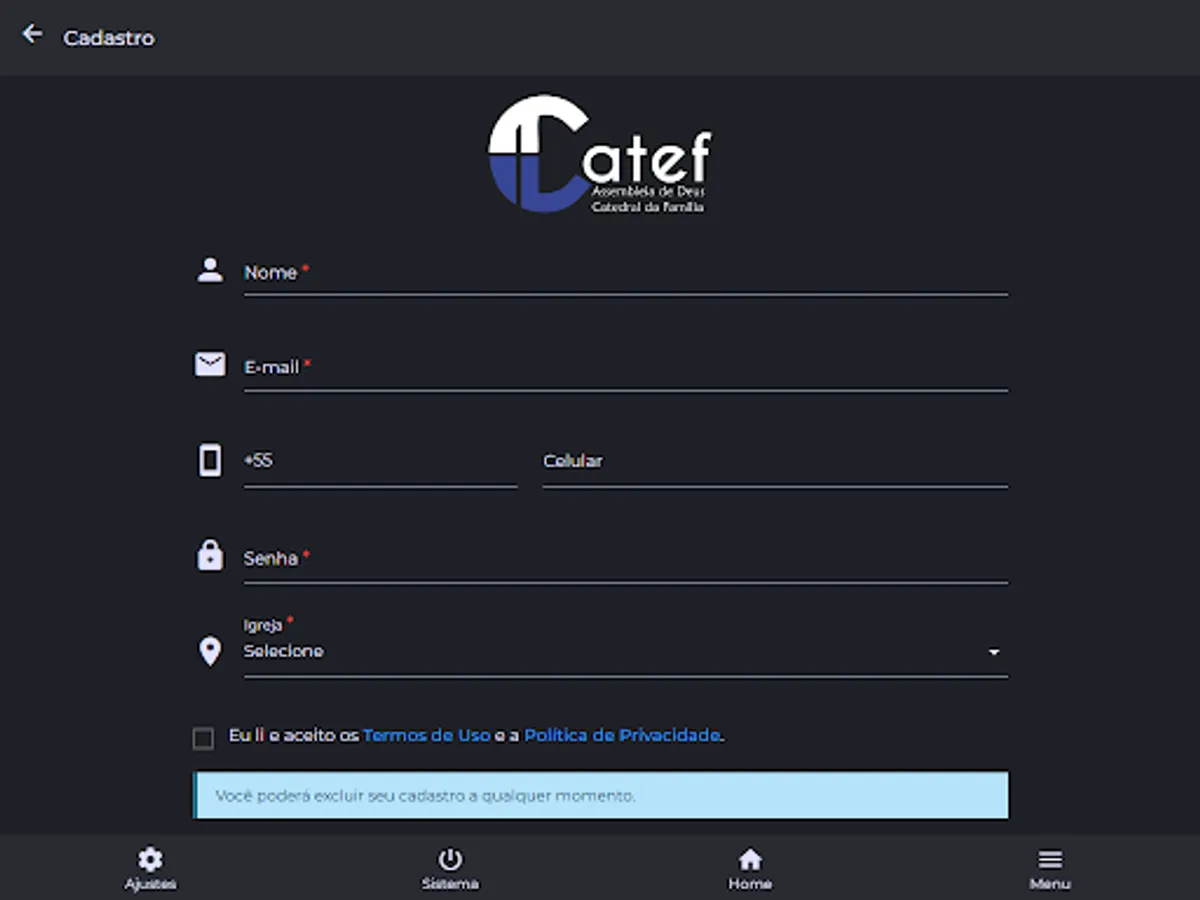1200x900 pixels.
Task: Focus the E-mail input field
Action: point(626,368)
